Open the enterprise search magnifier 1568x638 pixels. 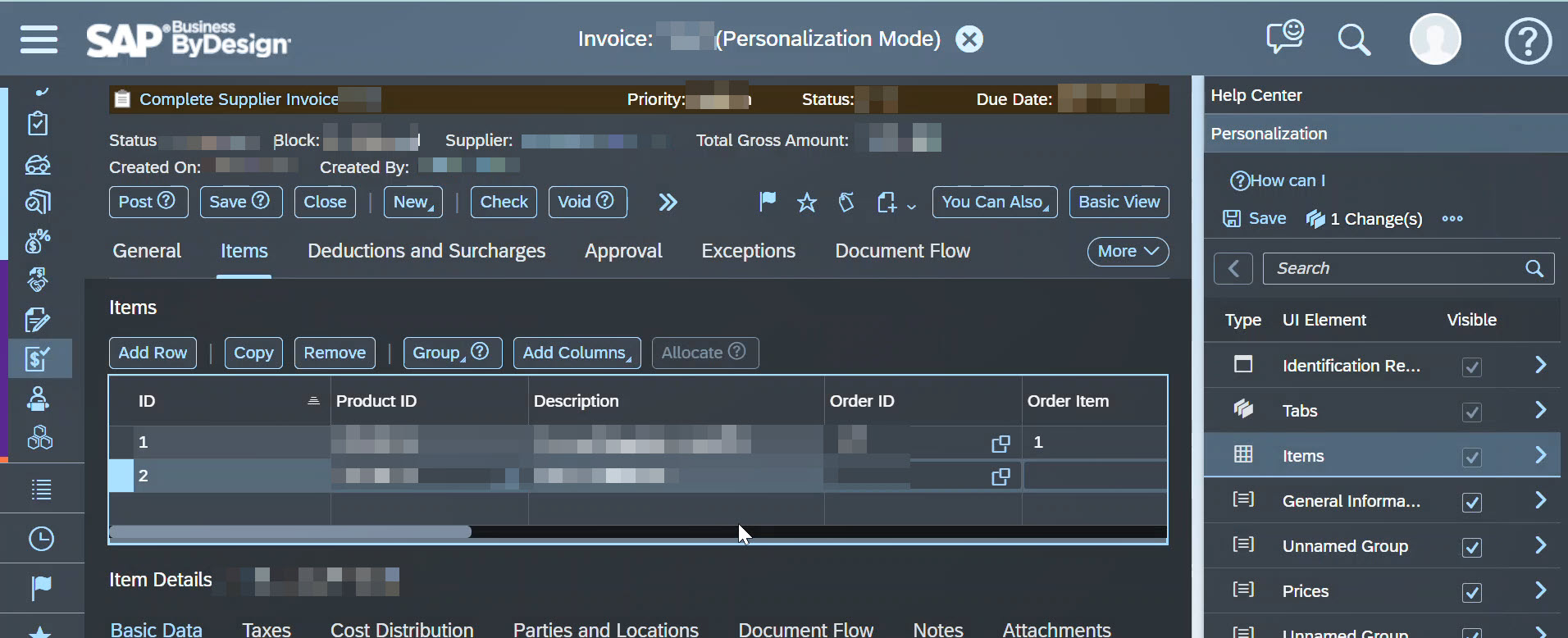click(x=1354, y=39)
